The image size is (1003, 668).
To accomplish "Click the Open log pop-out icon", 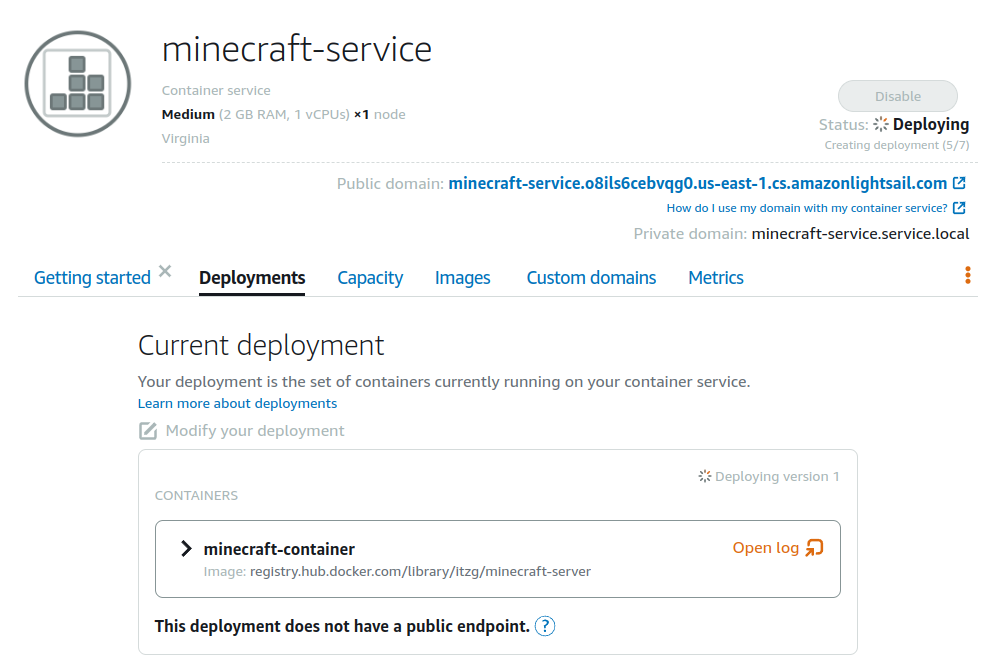I will tap(814, 548).
